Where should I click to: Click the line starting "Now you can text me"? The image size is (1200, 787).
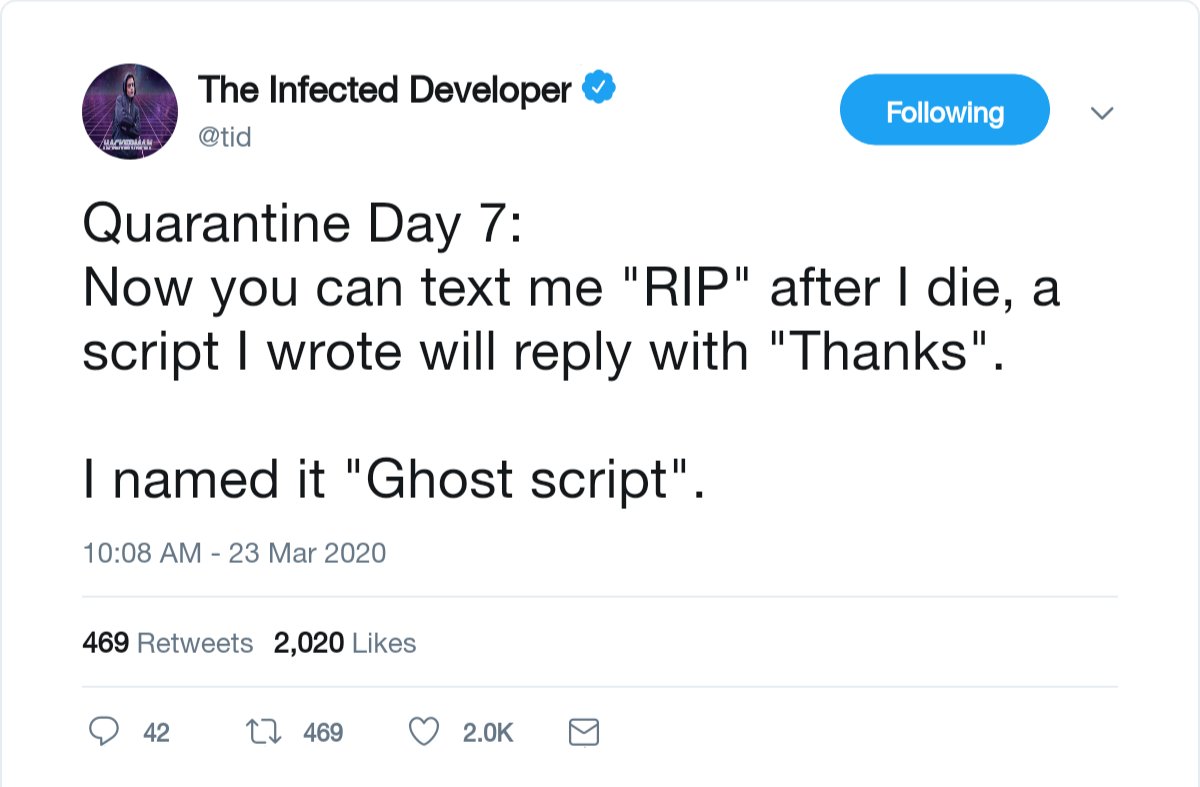point(570,289)
